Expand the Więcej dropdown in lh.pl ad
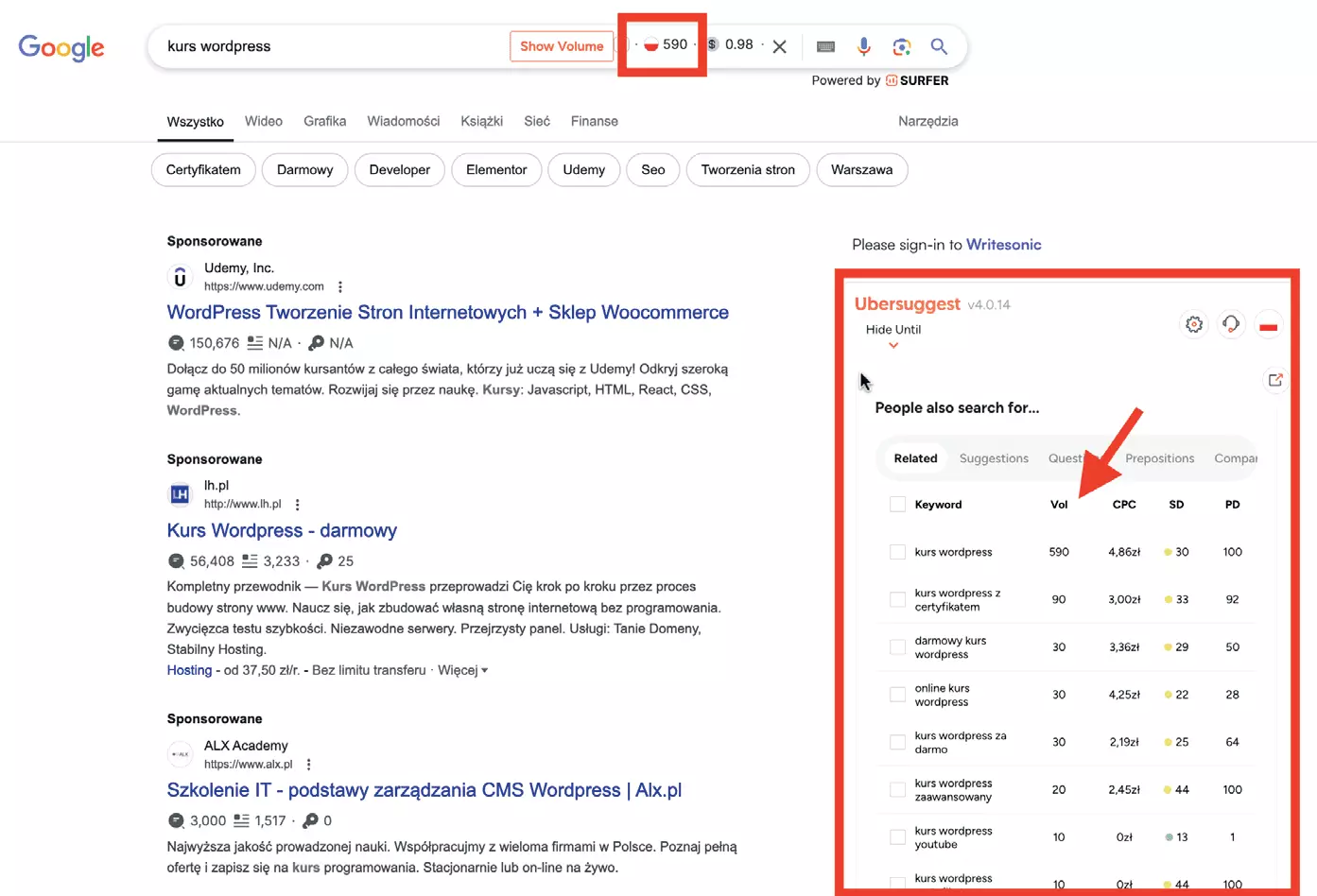This screenshot has width=1317, height=896. (463, 670)
